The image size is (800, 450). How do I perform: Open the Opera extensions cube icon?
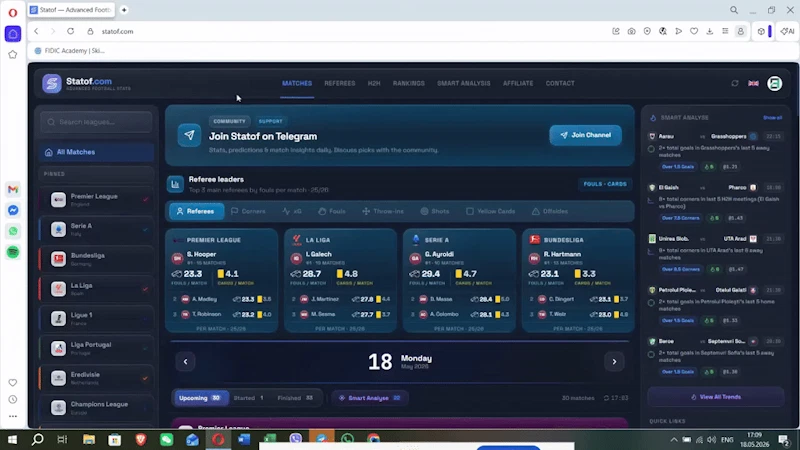pos(761,31)
